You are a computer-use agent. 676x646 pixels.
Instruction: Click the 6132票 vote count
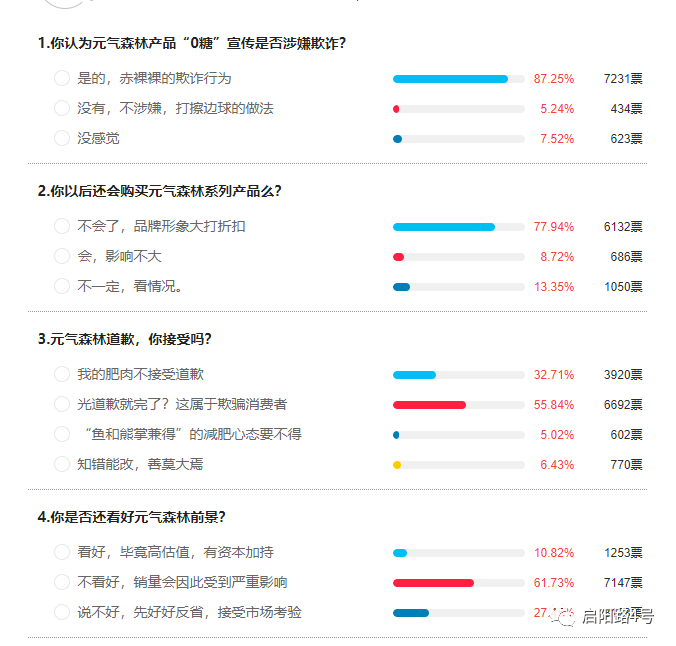pyautogui.click(x=623, y=227)
